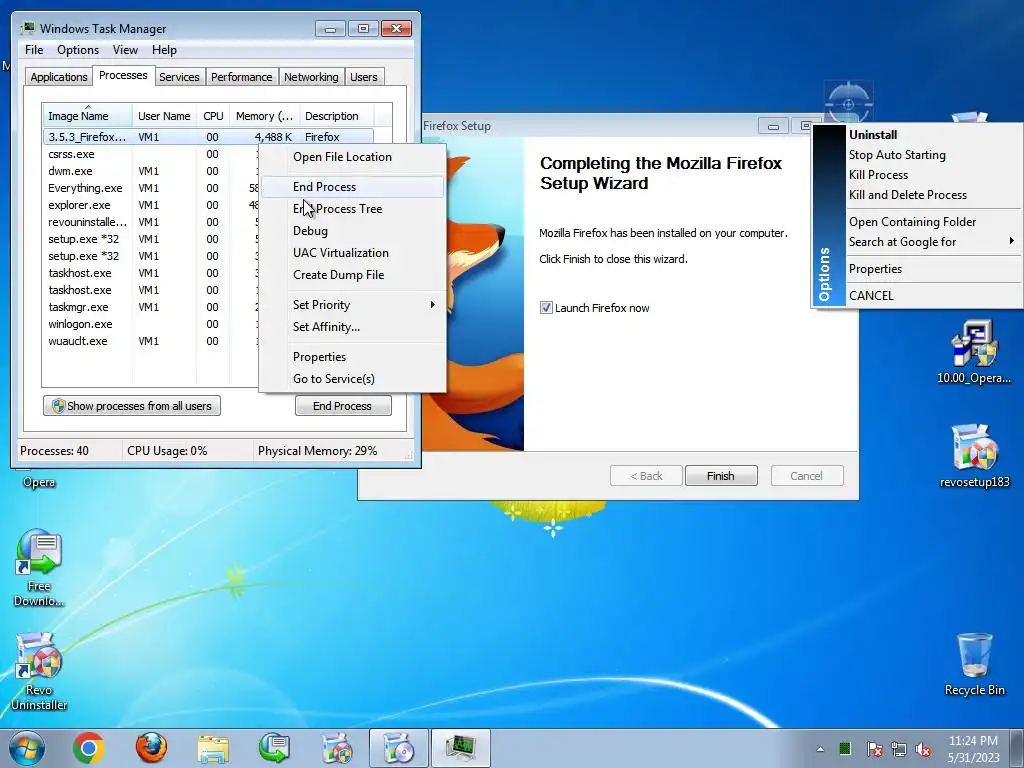The width and height of the screenshot is (1024, 768).
Task: Click UAC Virtualization menu entry
Action: coord(353,253)
